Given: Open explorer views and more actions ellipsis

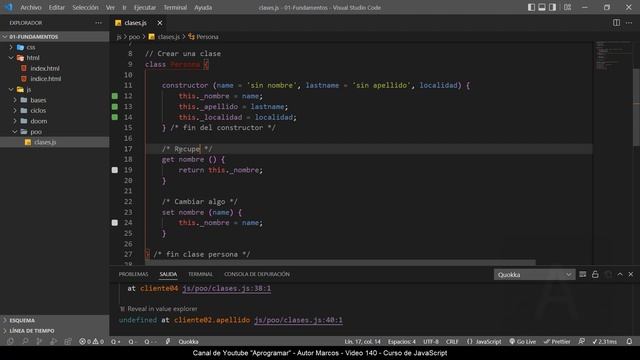Looking at the screenshot, I should pyautogui.click(x=98, y=23).
